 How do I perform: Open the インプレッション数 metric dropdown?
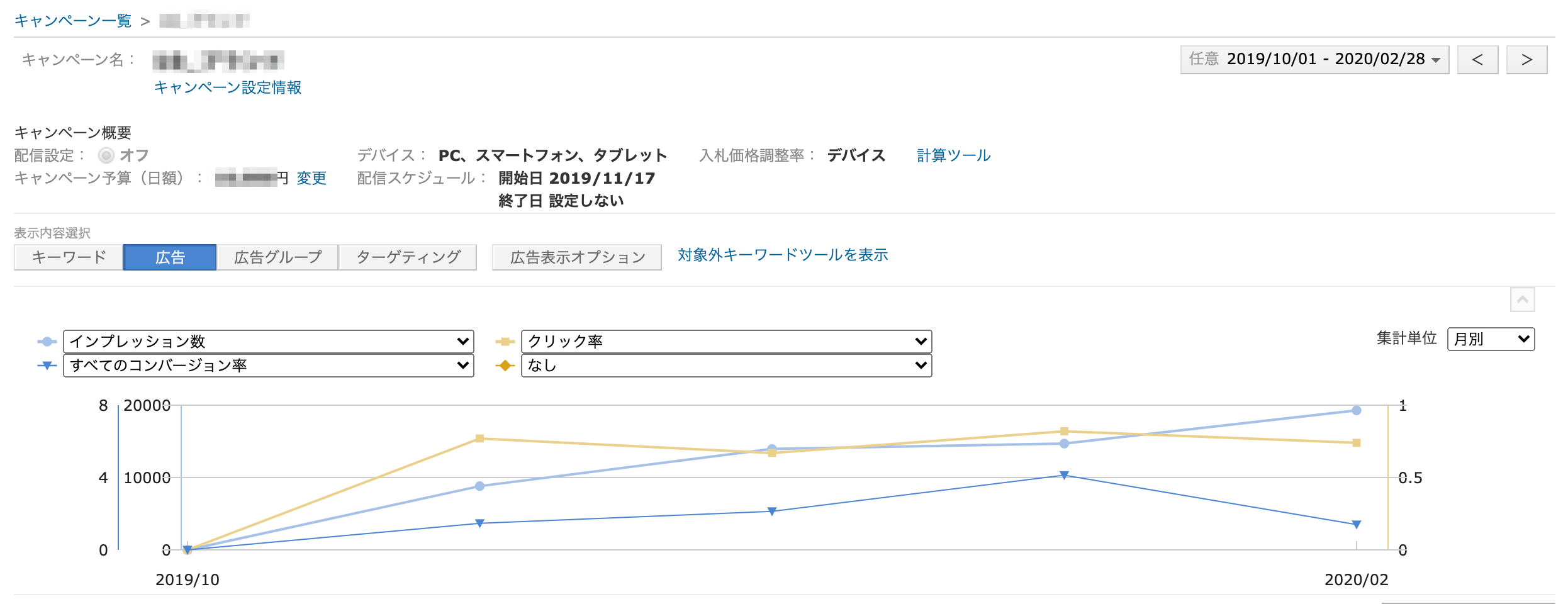point(269,342)
